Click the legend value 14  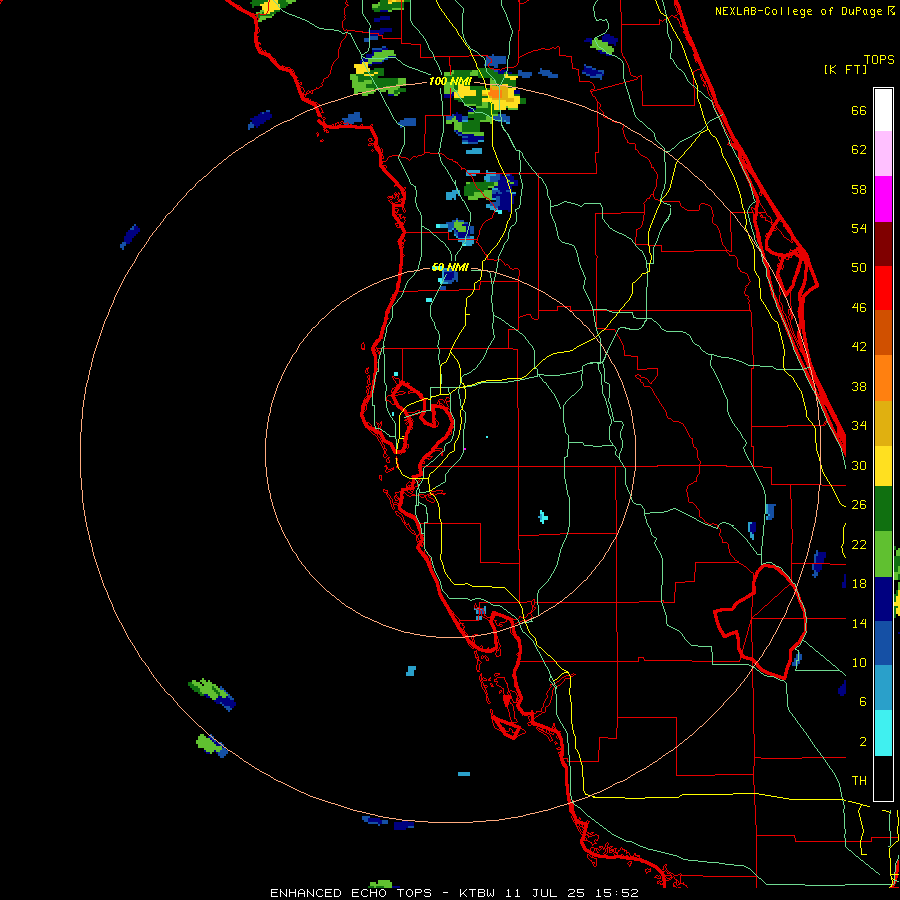click(x=859, y=623)
